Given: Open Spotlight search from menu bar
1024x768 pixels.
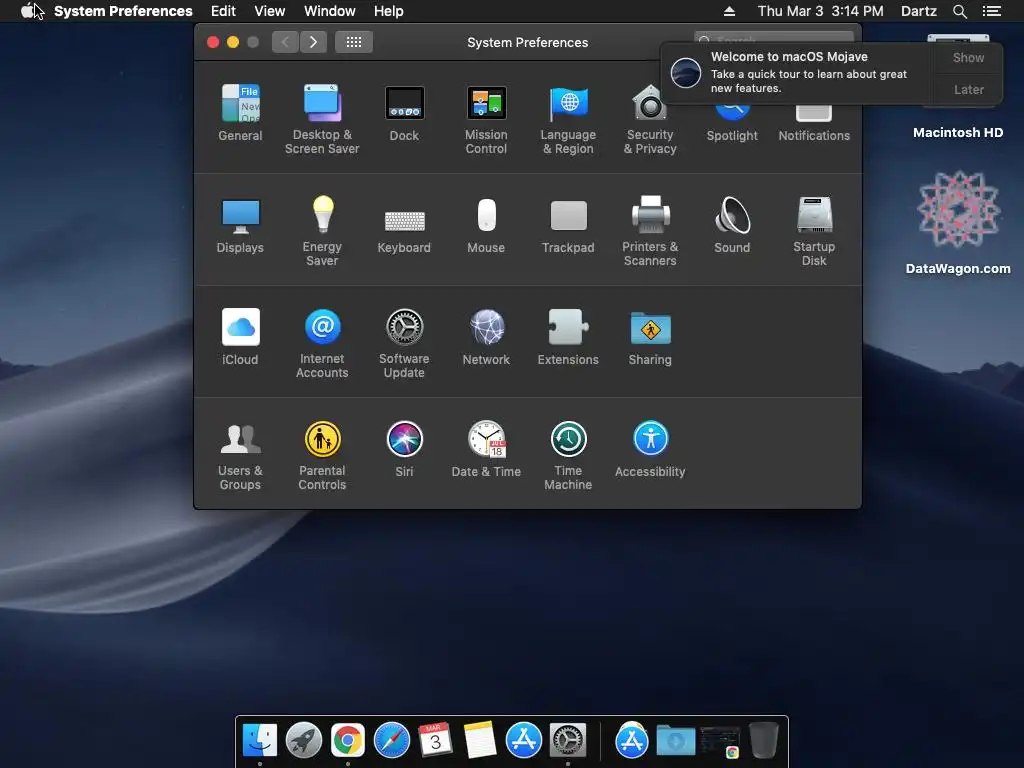Looking at the screenshot, I should [959, 11].
